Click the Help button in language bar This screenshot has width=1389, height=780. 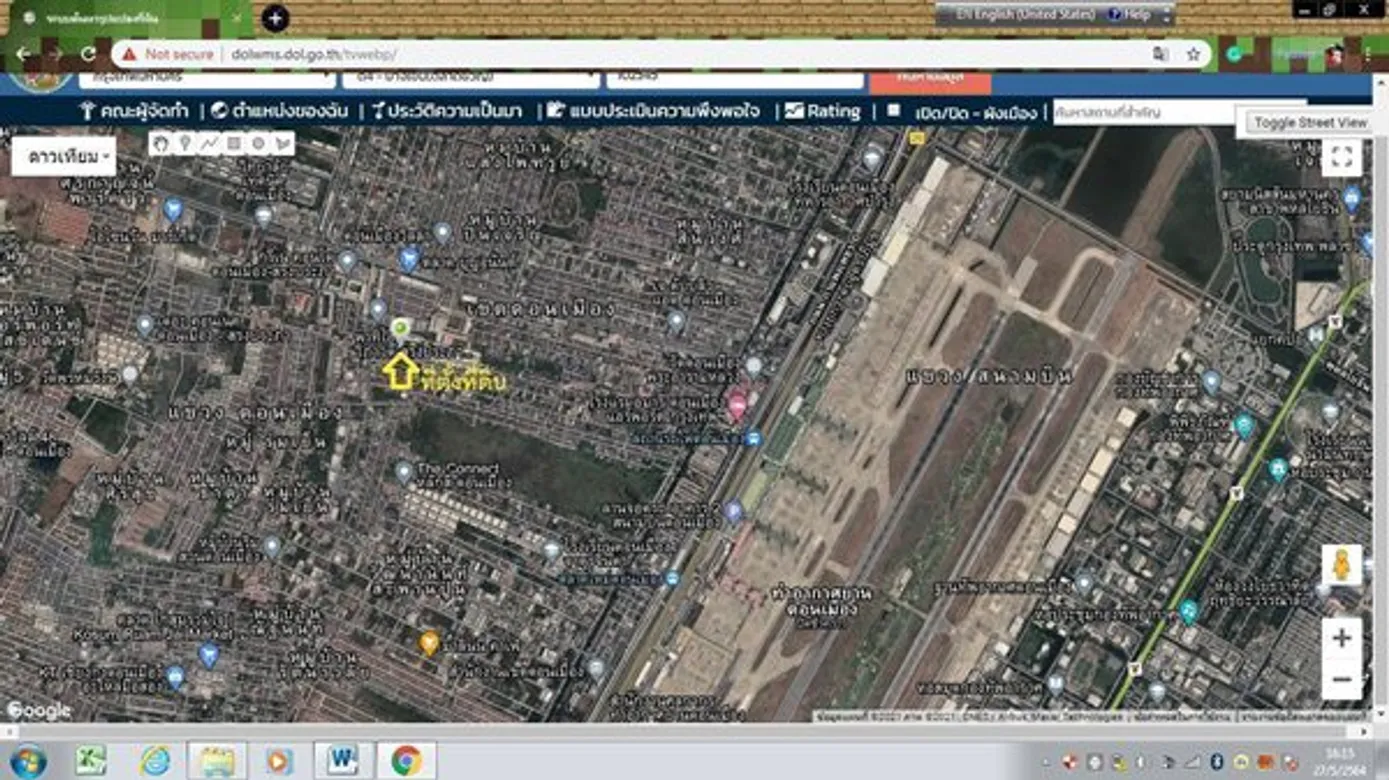pyautogui.click(x=1130, y=15)
